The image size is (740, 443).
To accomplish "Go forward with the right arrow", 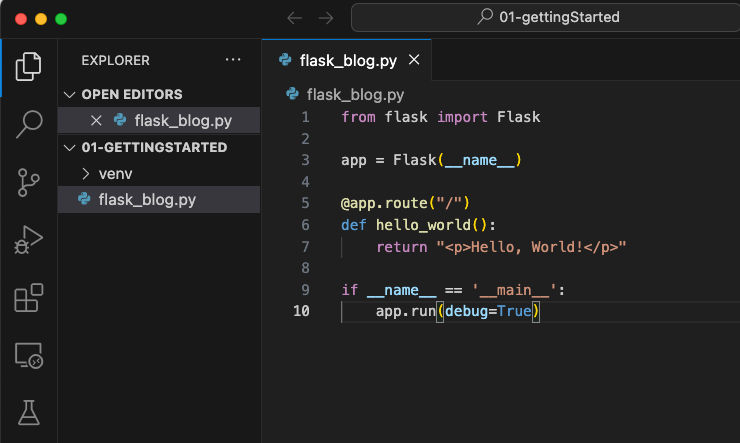I will coord(326,18).
